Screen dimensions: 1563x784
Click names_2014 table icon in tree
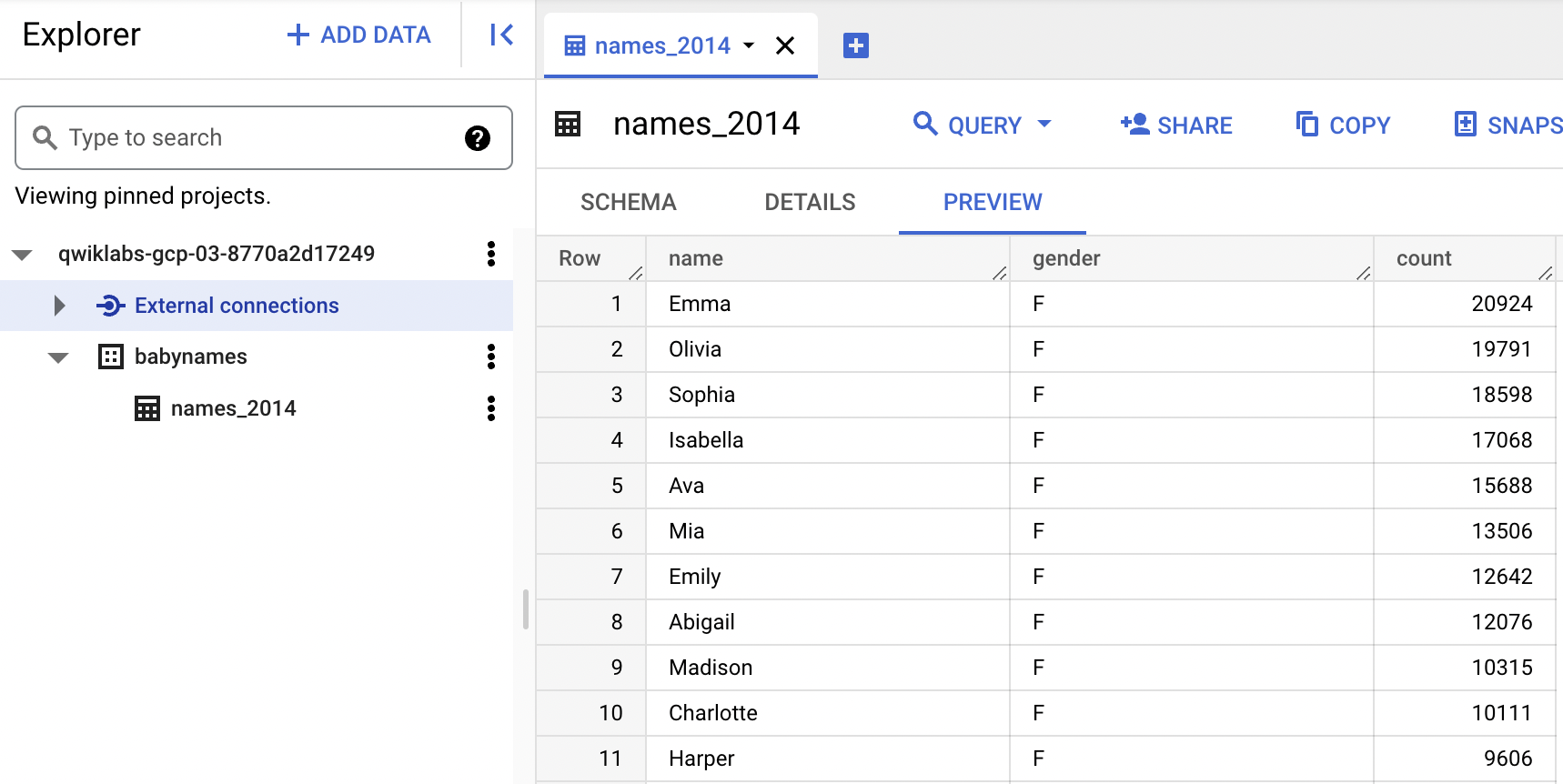[147, 408]
